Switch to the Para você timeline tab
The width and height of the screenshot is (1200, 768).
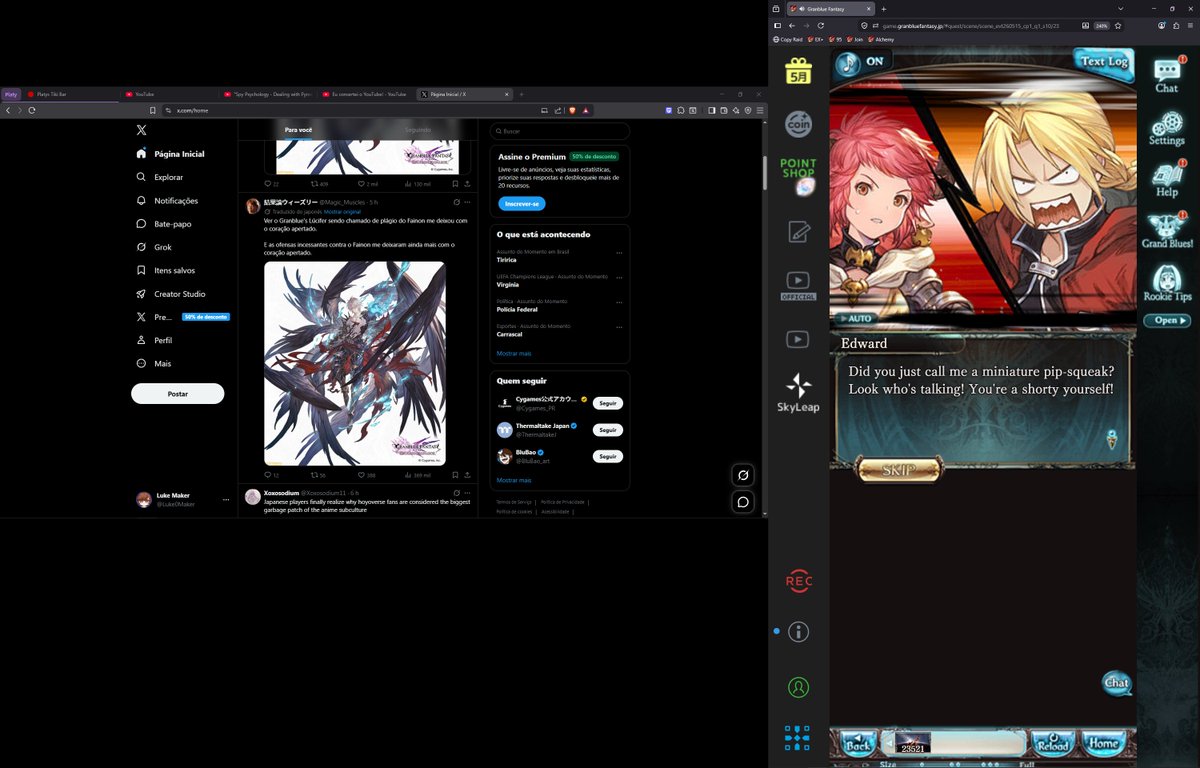pos(298,130)
